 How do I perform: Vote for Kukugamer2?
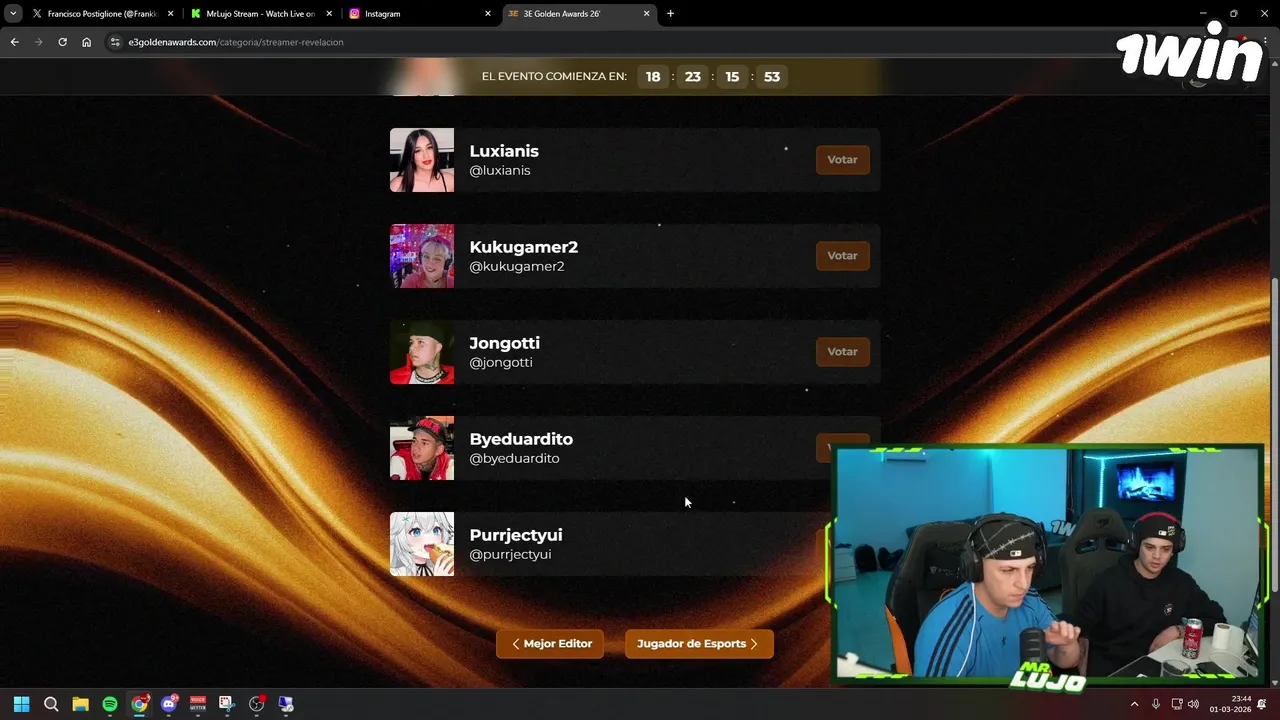(842, 256)
